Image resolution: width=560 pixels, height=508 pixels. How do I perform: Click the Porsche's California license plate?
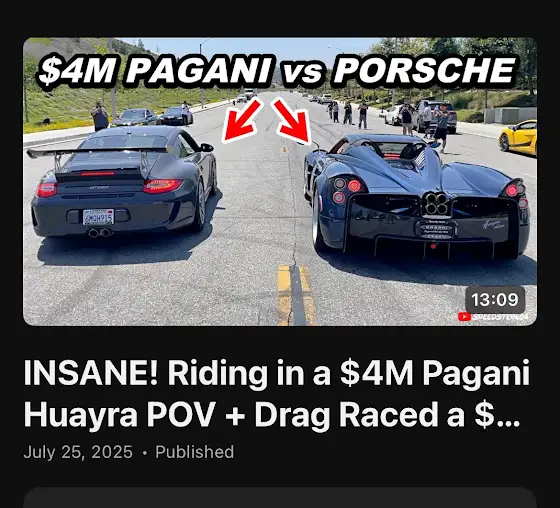[x=98, y=217]
